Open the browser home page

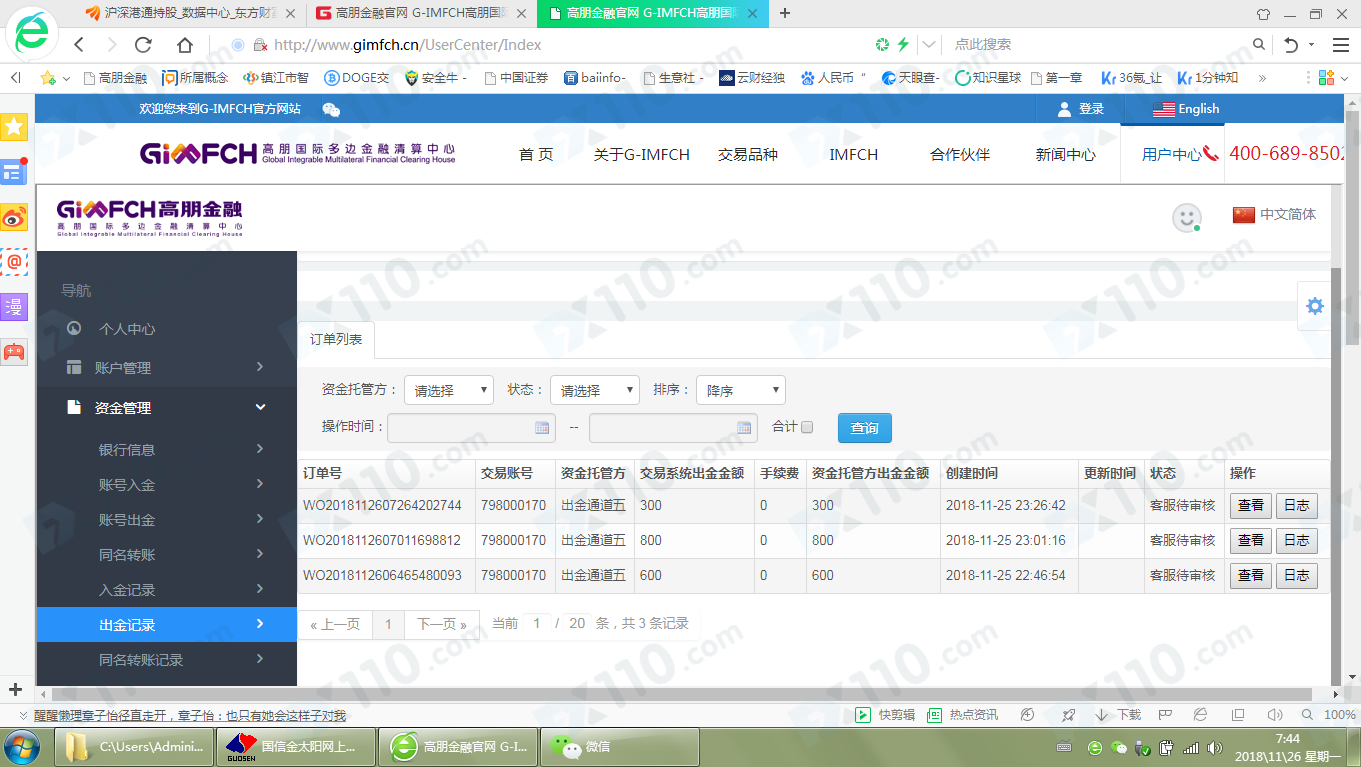pyautogui.click(x=185, y=45)
